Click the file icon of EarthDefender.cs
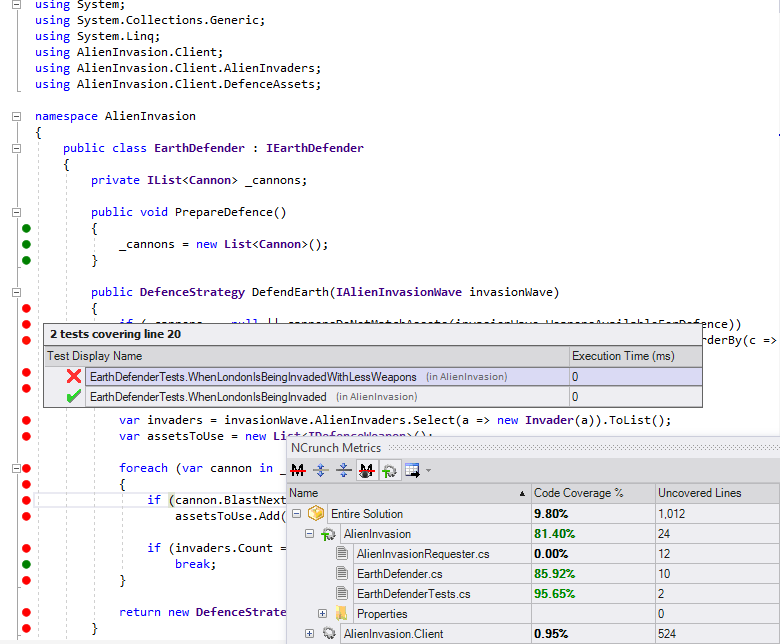 click(x=342, y=573)
